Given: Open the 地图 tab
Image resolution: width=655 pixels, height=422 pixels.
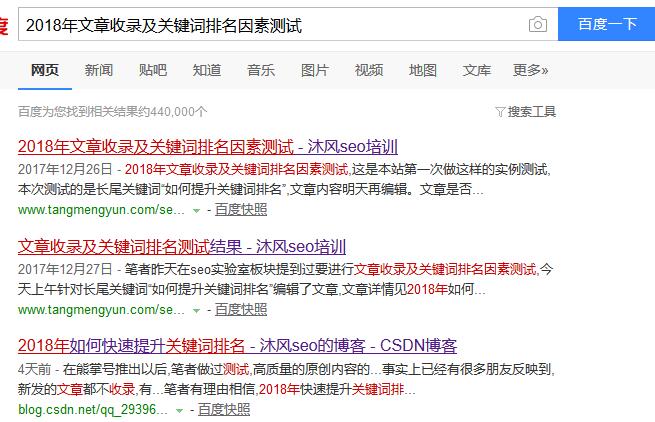Looking at the screenshot, I should (423, 70).
